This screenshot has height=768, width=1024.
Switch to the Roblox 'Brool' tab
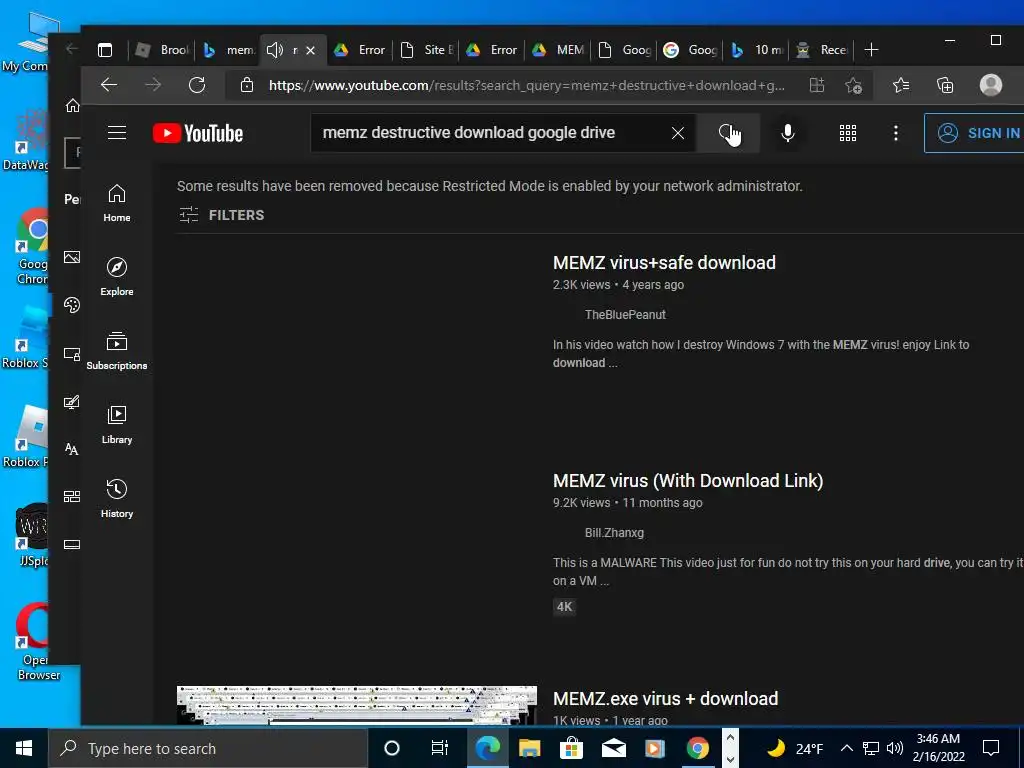coord(162,50)
